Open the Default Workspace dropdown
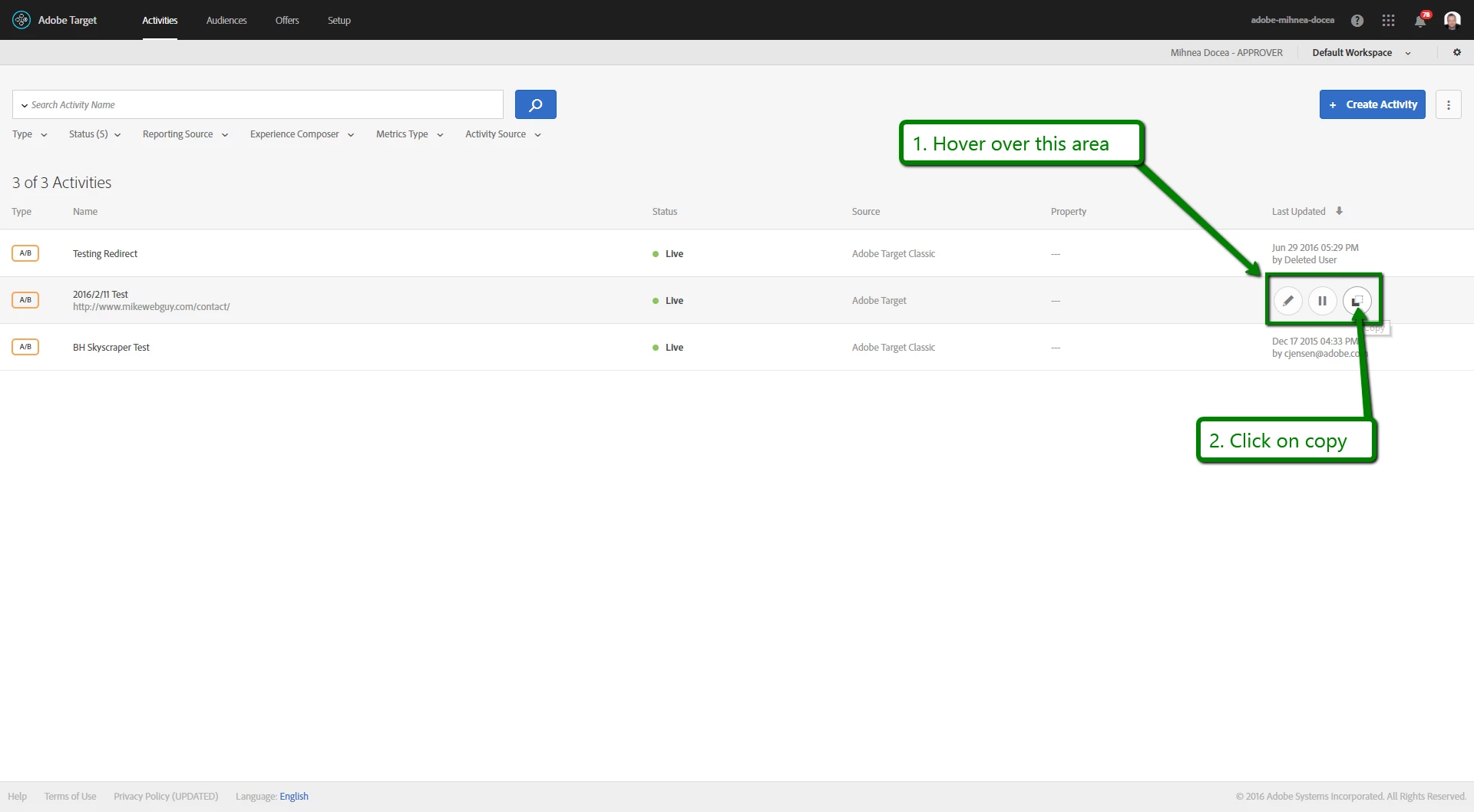This screenshot has width=1474, height=812. pyautogui.click(x=1362, y=53)
